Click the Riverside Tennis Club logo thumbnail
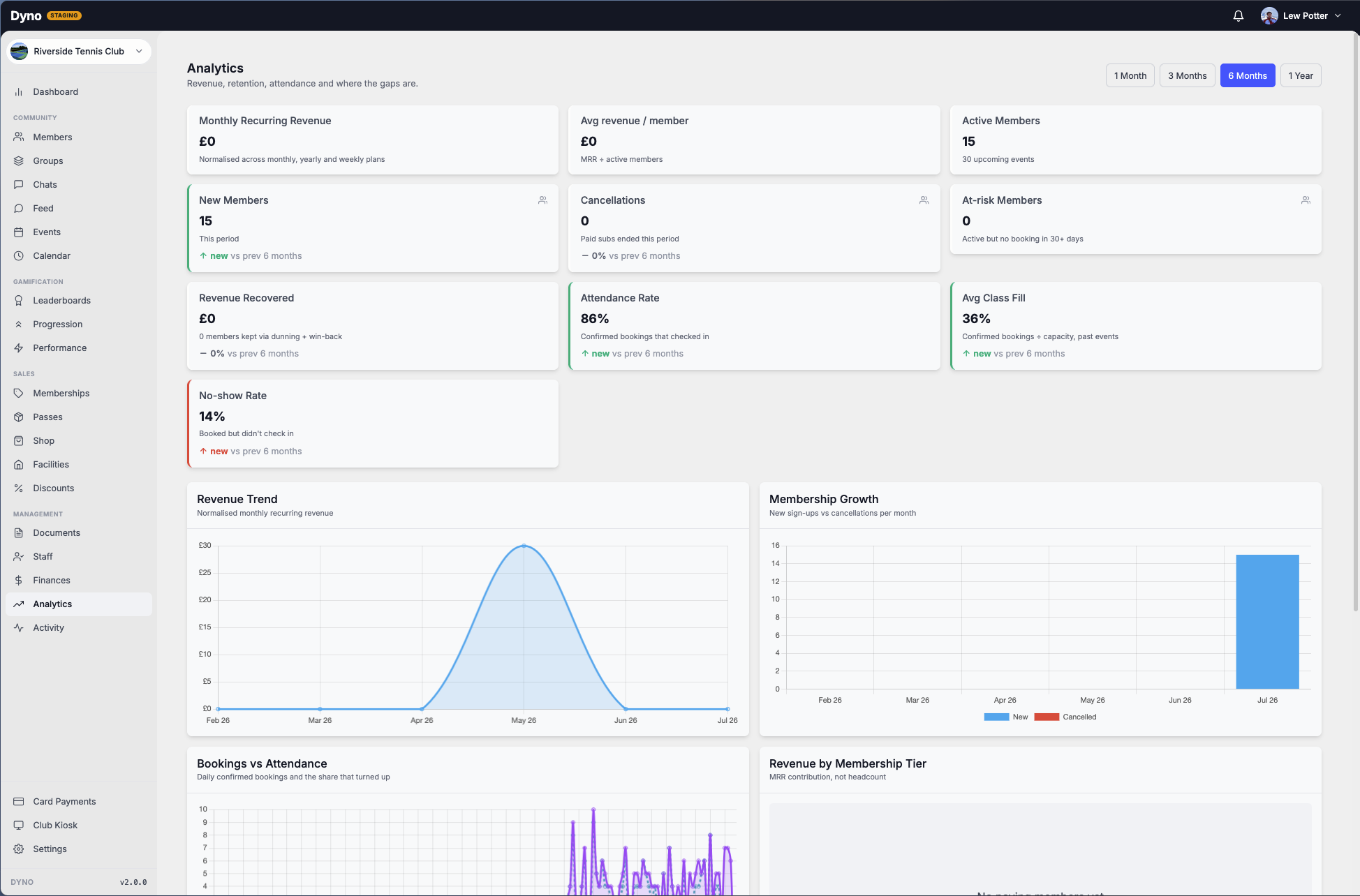Image resolution: width=1360 pixels, height=896 pixels. (x=20, y=52)
